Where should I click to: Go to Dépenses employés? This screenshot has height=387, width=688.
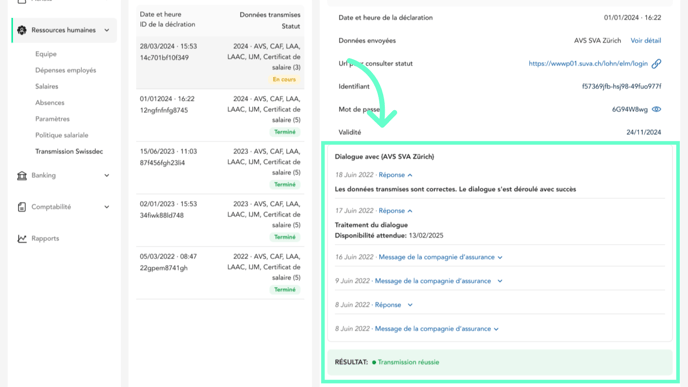click(65, 70)
